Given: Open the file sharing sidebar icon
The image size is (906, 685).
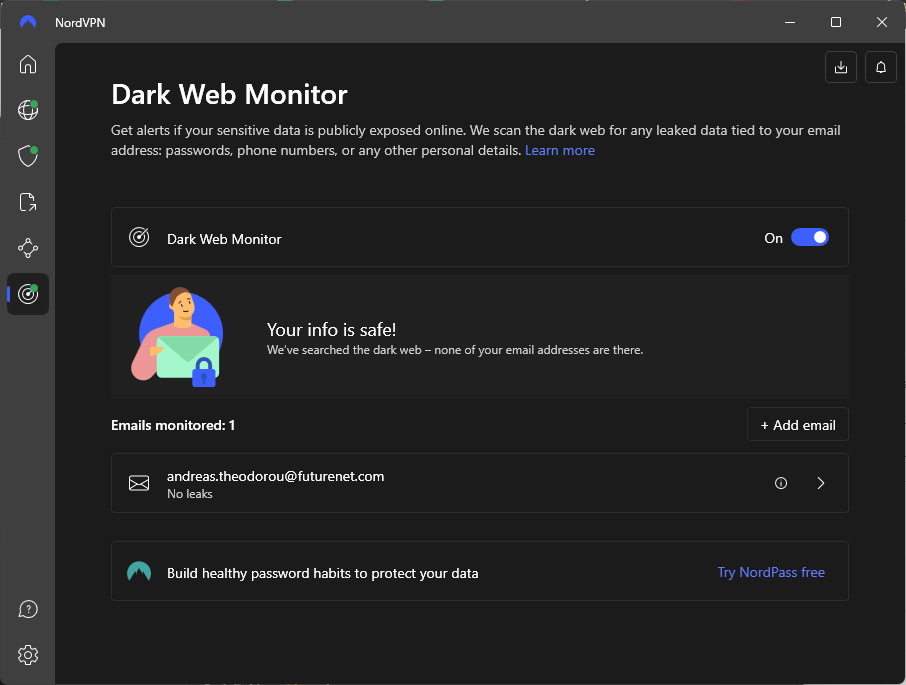Looking at the screenshot, I should (28, 202).
